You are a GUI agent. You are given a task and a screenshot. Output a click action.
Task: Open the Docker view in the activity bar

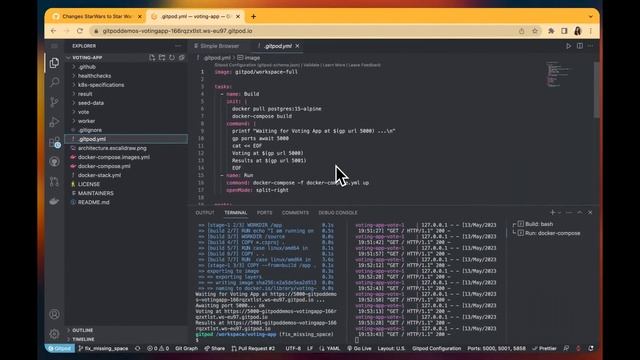click(54, 201)
